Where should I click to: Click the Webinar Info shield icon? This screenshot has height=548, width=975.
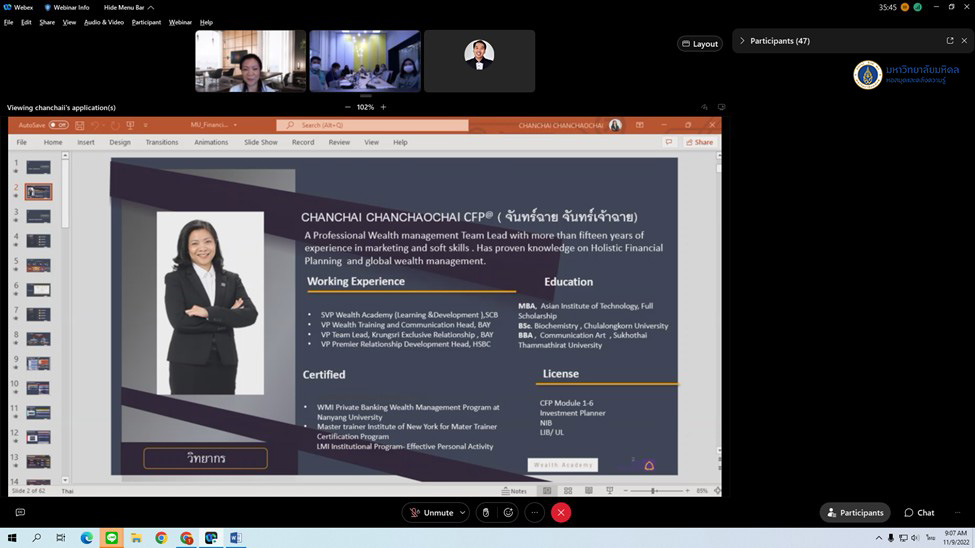coord(48,7)
